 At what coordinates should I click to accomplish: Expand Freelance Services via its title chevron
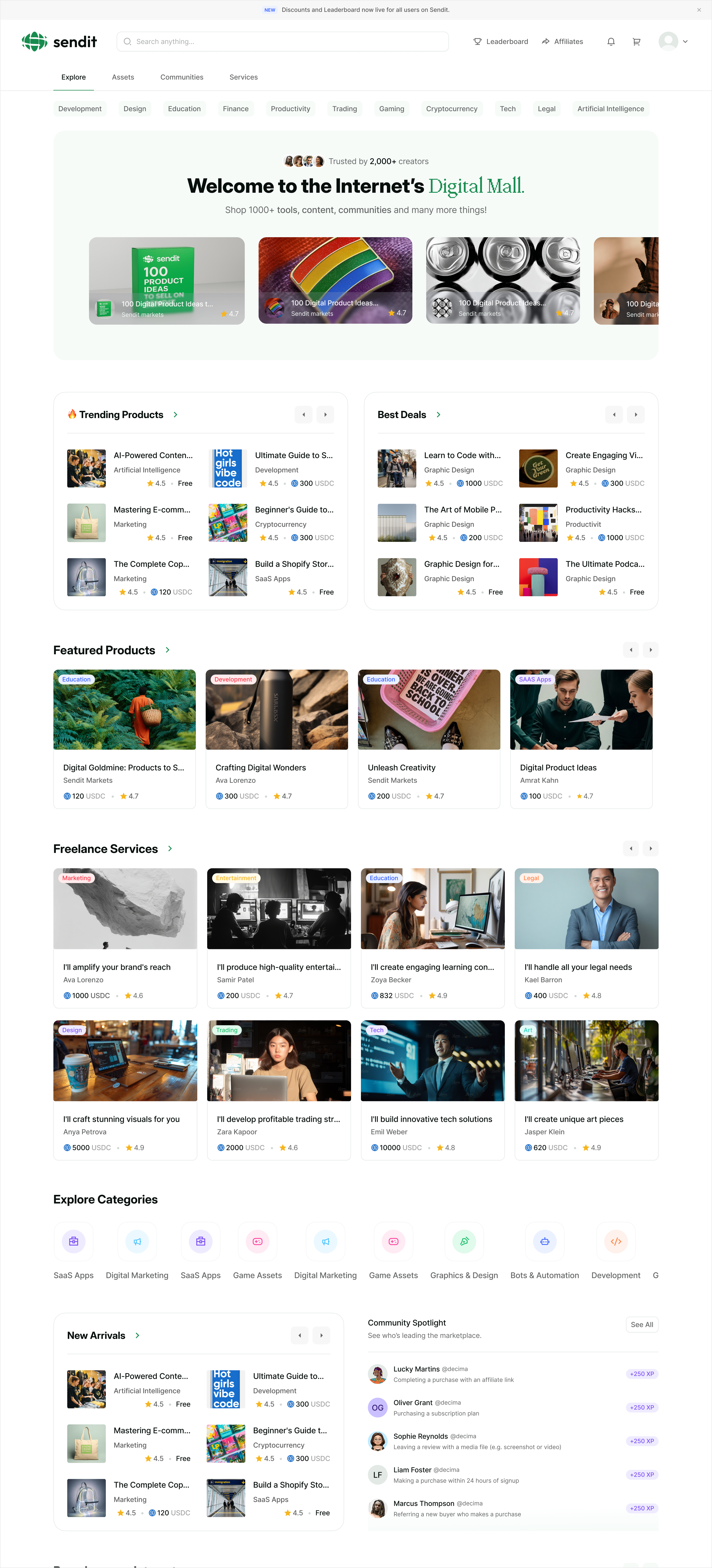170,848
